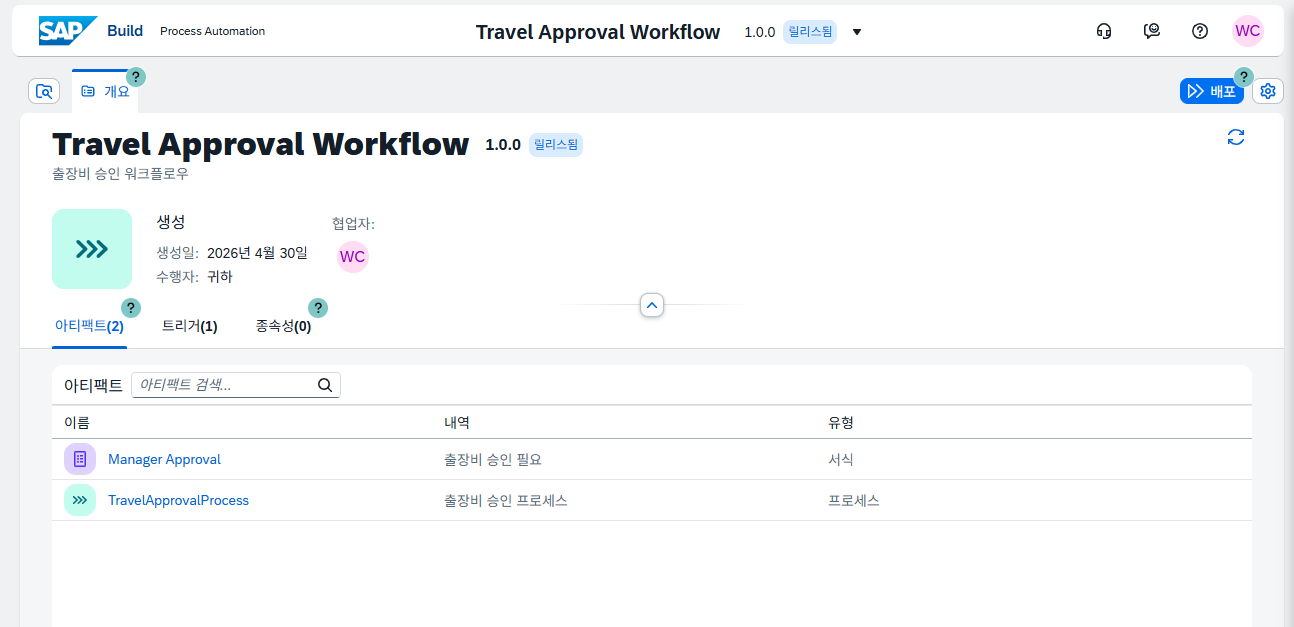The image size is (1294, 627).
Task: Open the feedback chat icon in header
Action: (1152, 31)
